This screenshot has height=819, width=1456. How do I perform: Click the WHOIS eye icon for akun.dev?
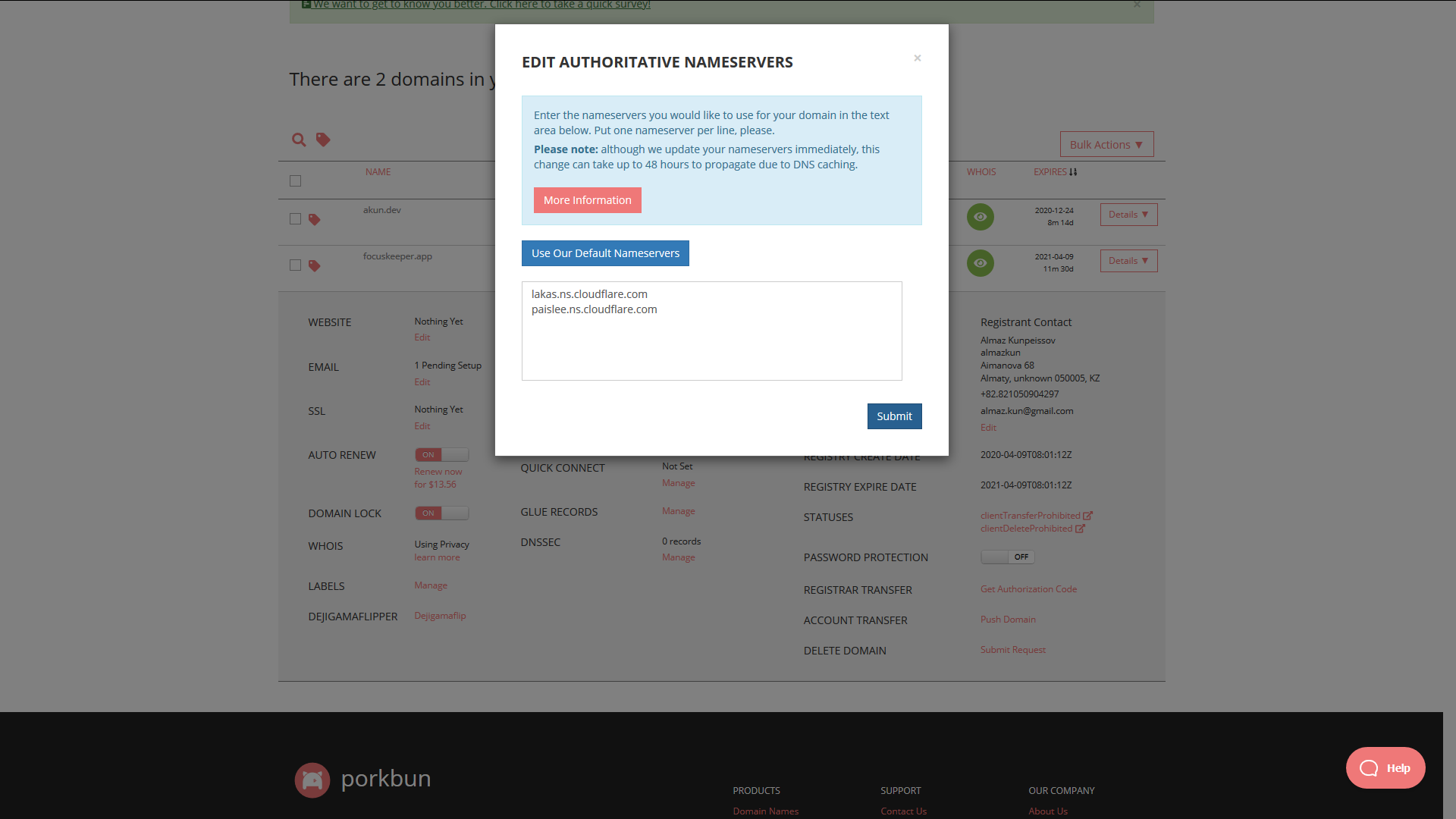click(x=980, y=217)
